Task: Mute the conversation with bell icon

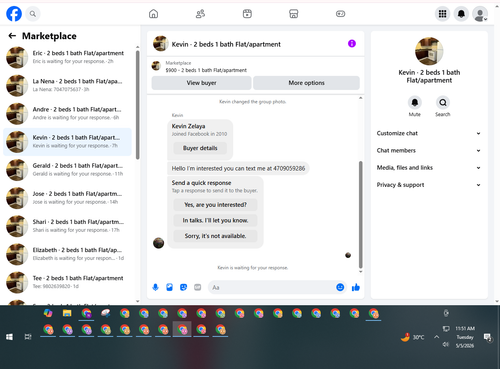Action: coord(415,103)
